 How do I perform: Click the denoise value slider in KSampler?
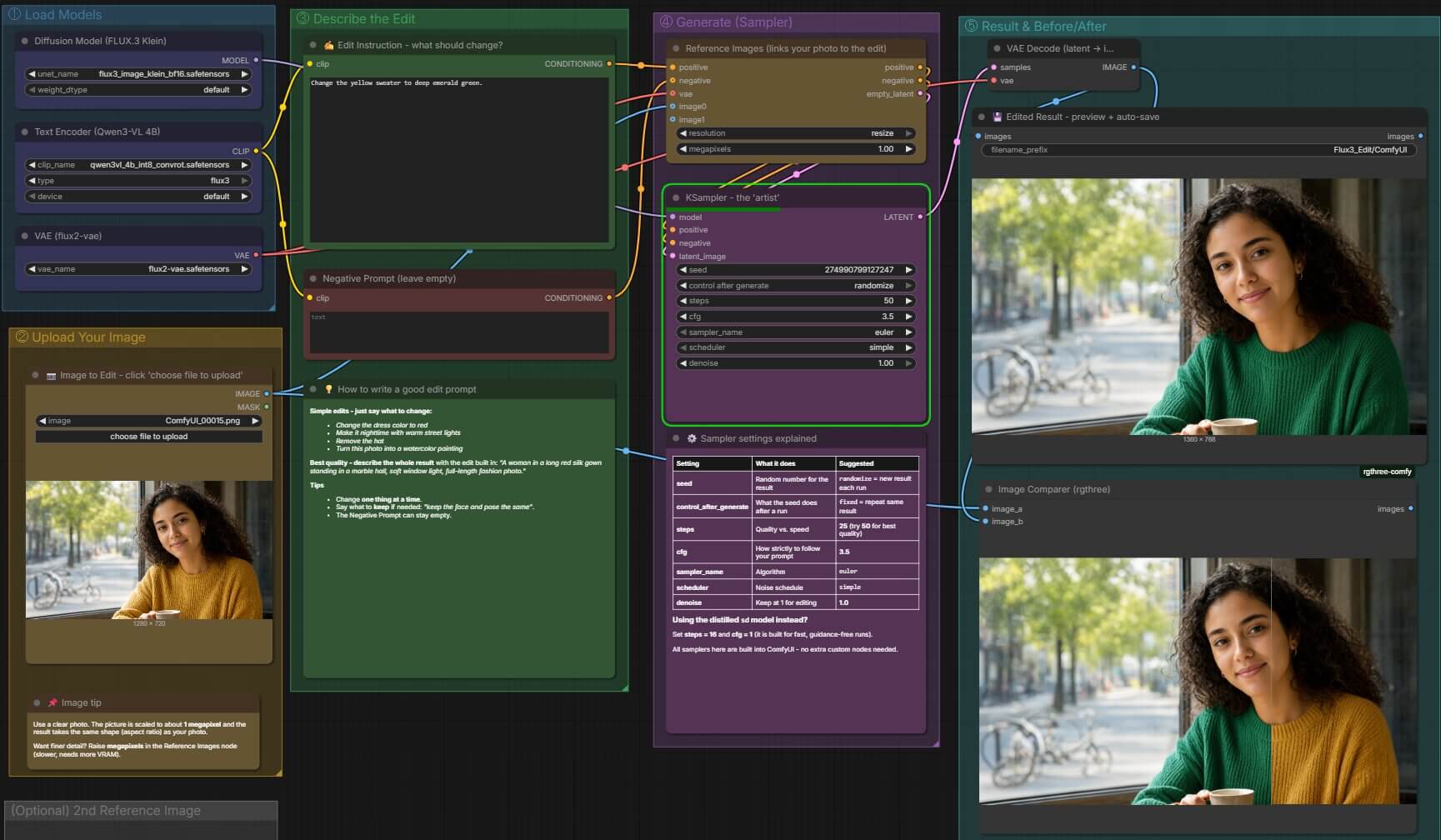[796, 363]
